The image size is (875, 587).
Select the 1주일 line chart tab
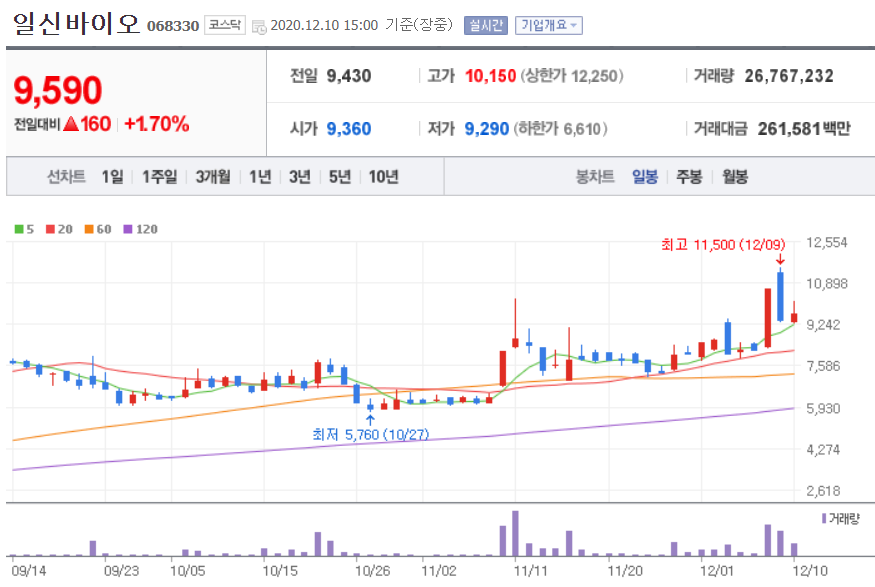159,177
